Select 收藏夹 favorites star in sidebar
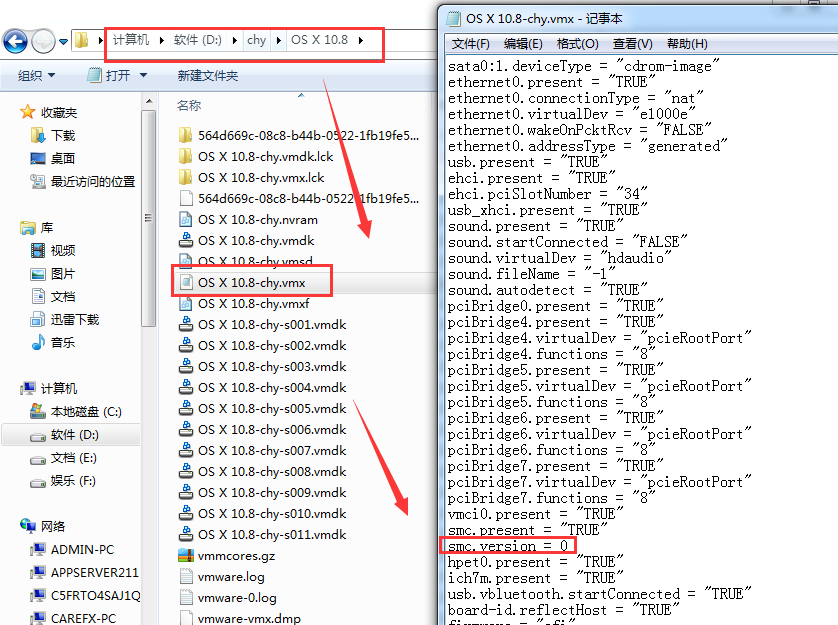The width and height of the screenshot is (838, 625). [x=48, y=112]
